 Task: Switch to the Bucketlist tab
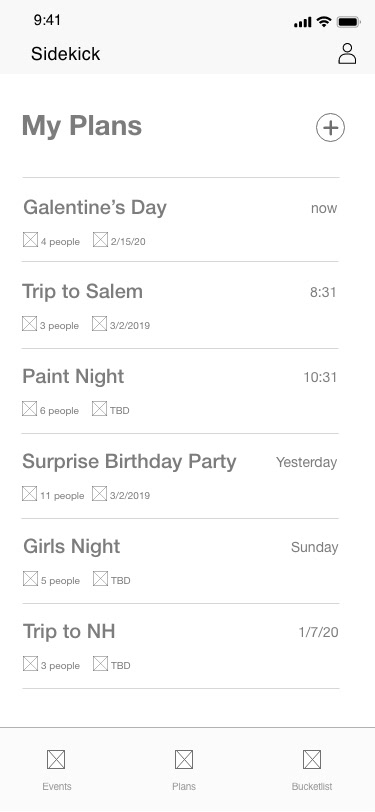pos(312,770)
